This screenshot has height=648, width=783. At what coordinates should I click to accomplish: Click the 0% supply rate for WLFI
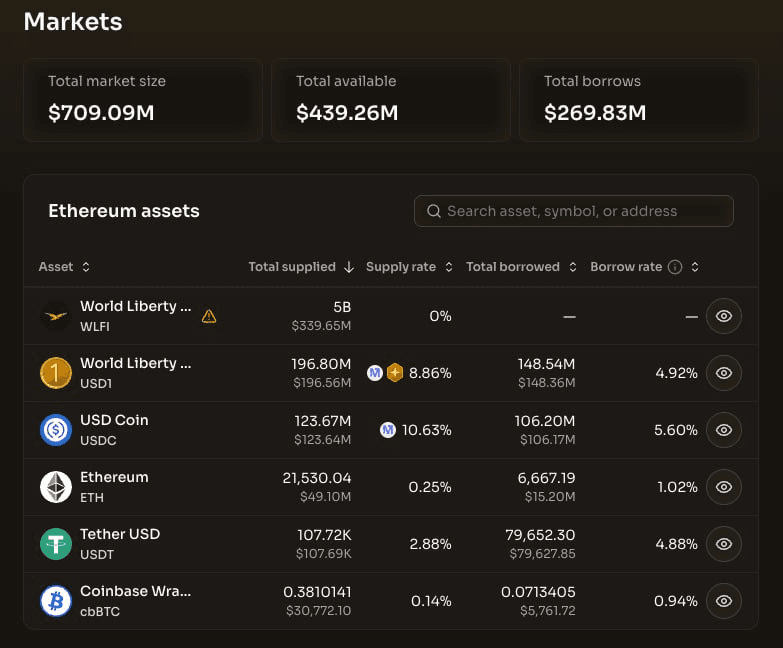coord(440,316)
